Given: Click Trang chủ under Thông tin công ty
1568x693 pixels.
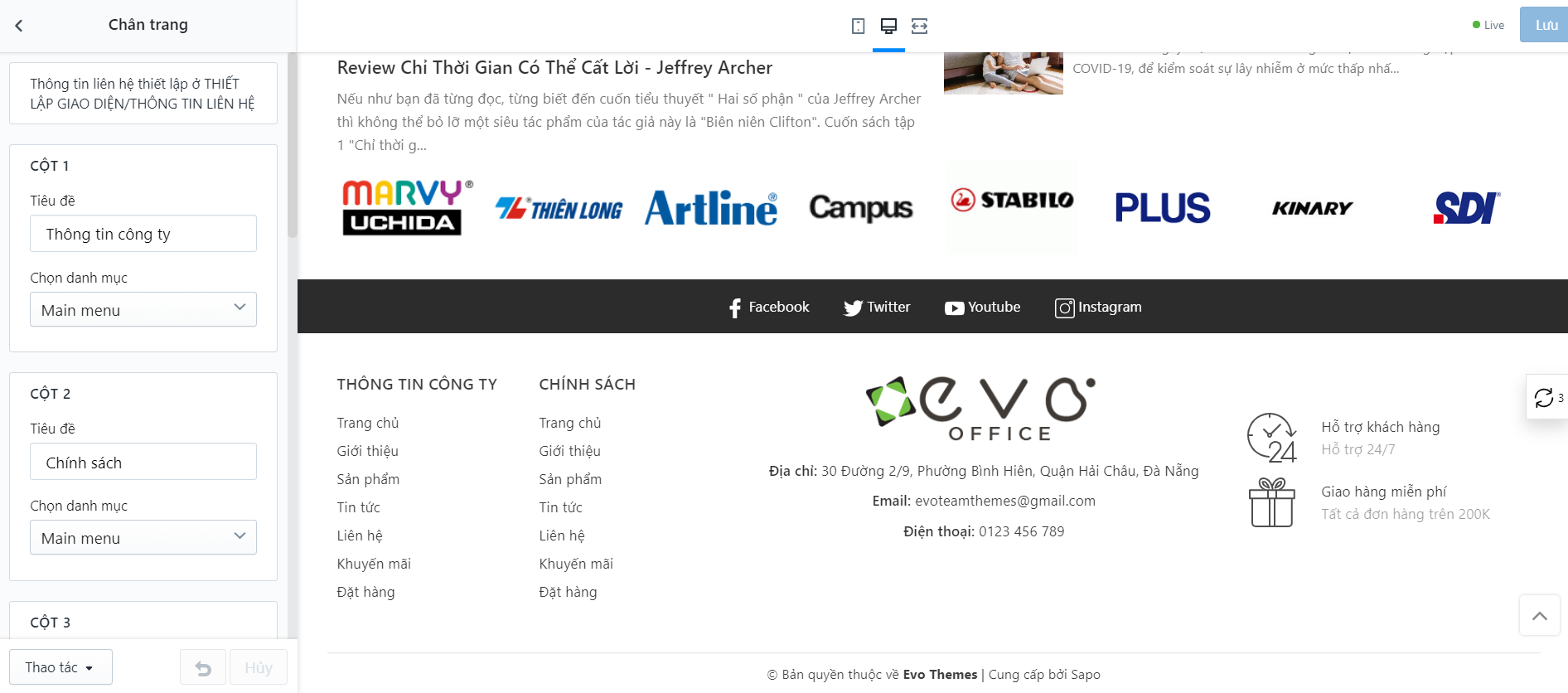Looking at the screenshot, I should point(368,423).
